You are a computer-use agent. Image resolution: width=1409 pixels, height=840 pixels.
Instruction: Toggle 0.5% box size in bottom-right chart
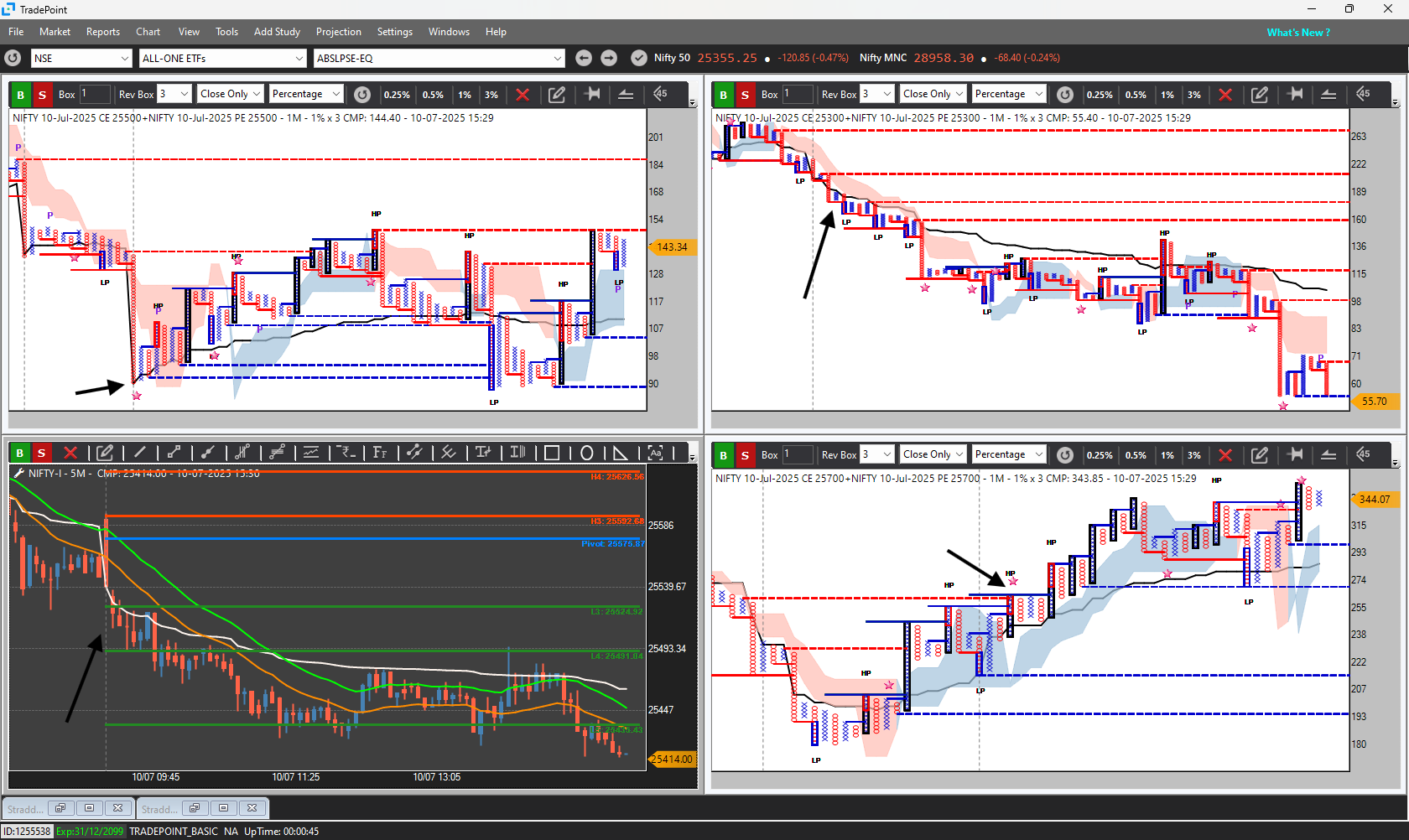point(1136,455)
